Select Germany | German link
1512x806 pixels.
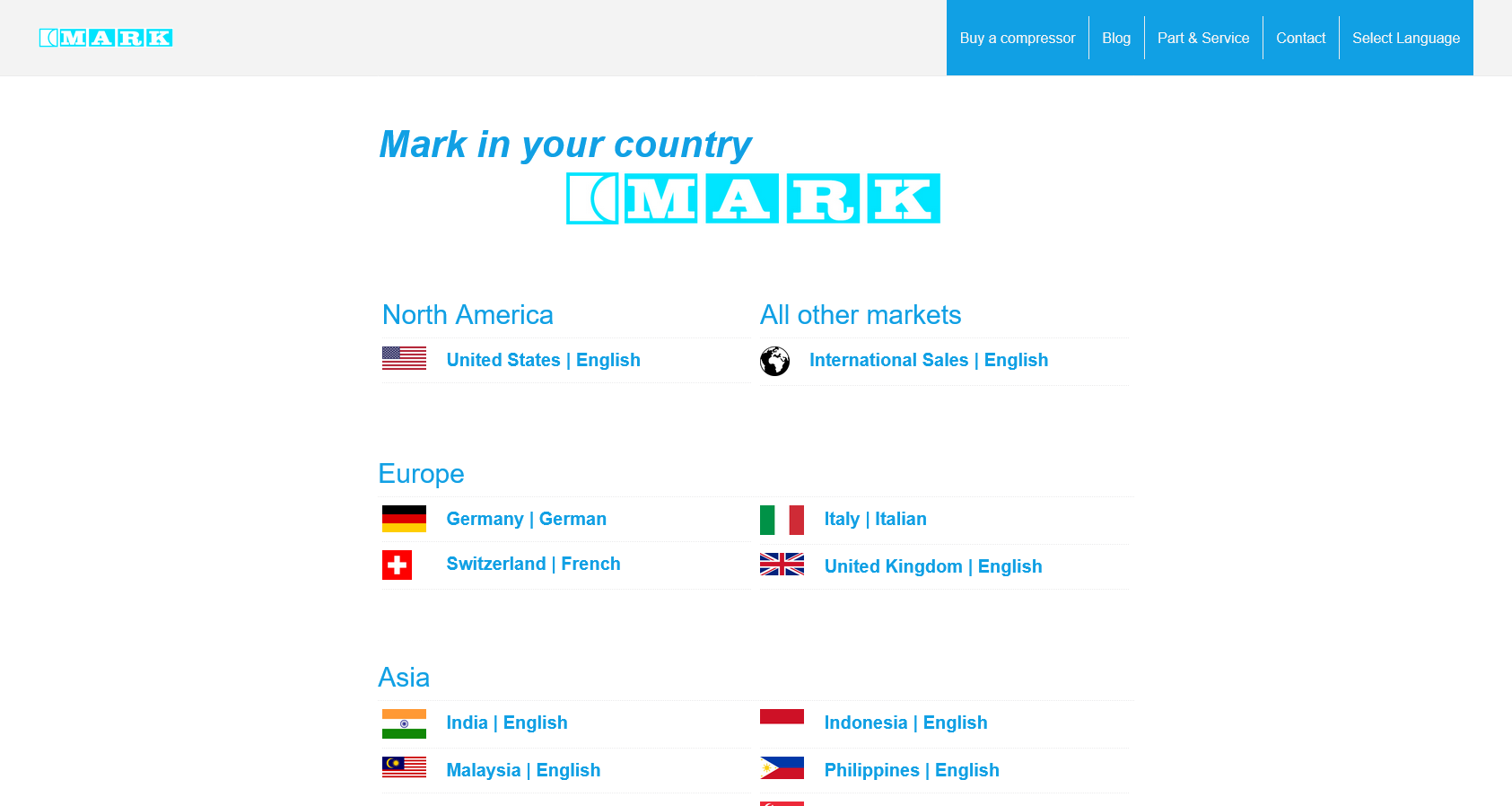(526, 519)
